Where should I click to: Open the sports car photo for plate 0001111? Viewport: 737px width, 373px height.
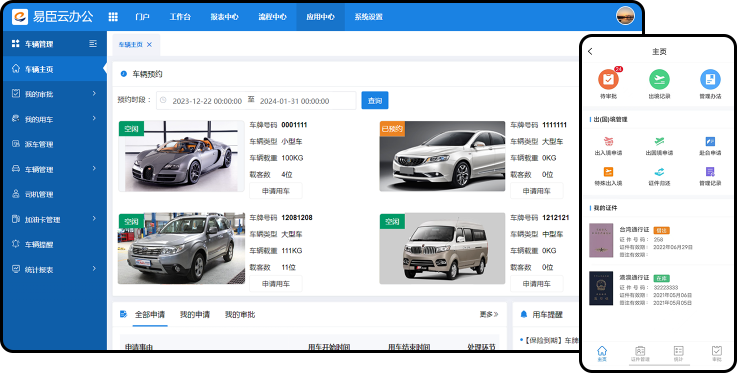181,156
